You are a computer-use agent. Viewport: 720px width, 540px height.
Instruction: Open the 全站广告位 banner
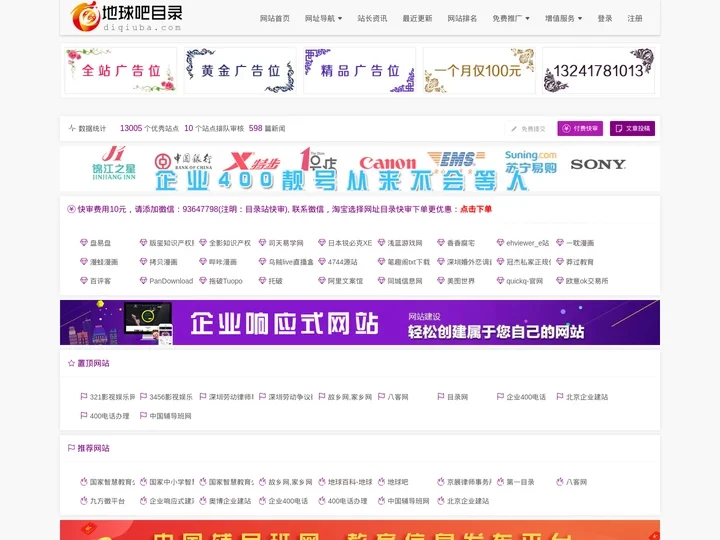point(121,70)
